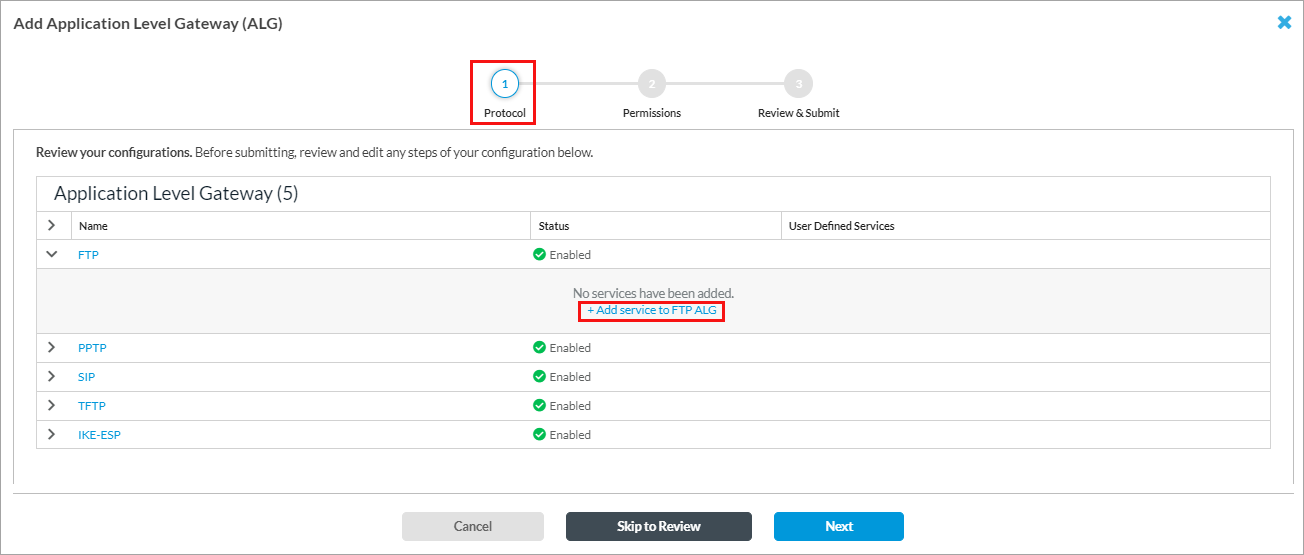Click Add service to FTP ALG link
This screenshot has height=555, width=1304.
651,311
